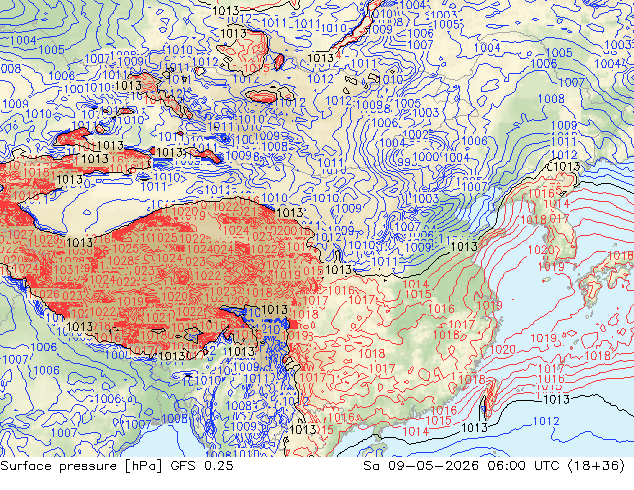Image resolution: width=634 pixels, height=490 pixels.
Task: Select the blue "1012" label over the ocean
Action: 546,421
